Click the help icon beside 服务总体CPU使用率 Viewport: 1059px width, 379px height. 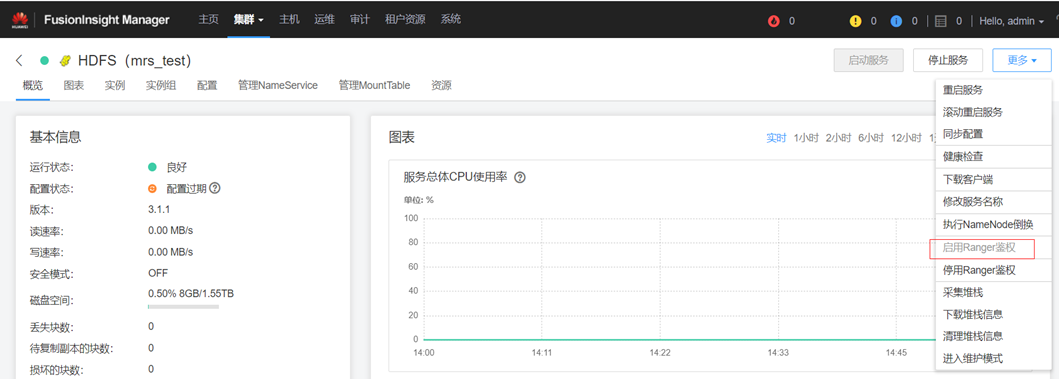[x=520, y=178]
